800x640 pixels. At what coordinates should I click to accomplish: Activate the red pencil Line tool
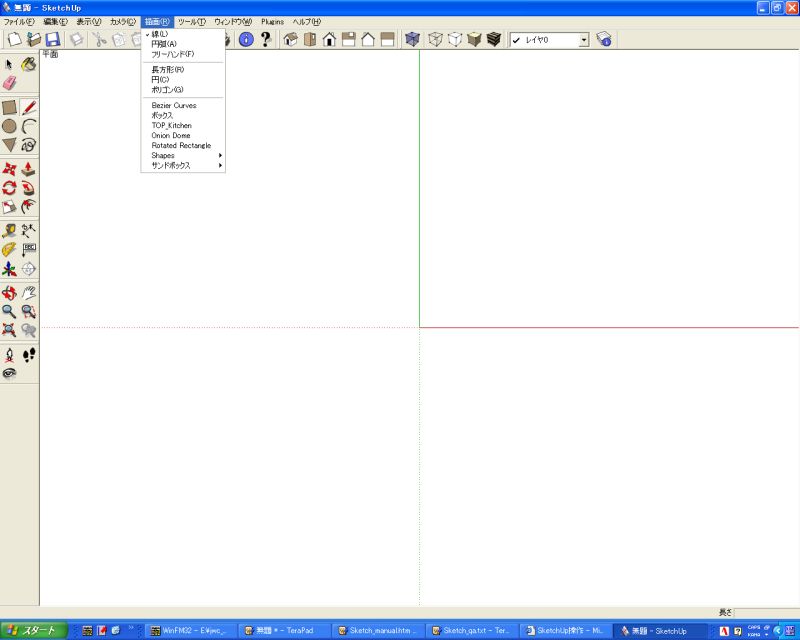click(29, 107)
